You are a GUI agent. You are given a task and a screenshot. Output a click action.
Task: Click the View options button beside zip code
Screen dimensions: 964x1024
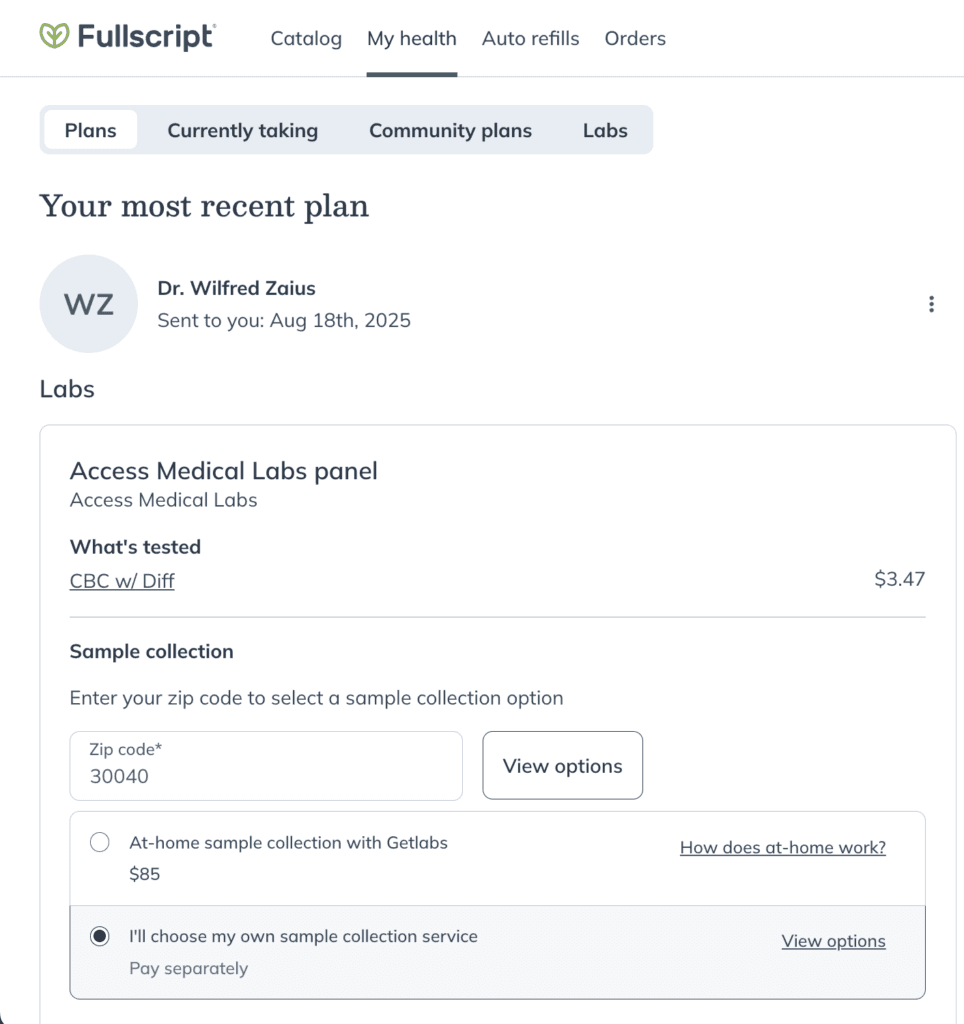click(x=562, y=765)
